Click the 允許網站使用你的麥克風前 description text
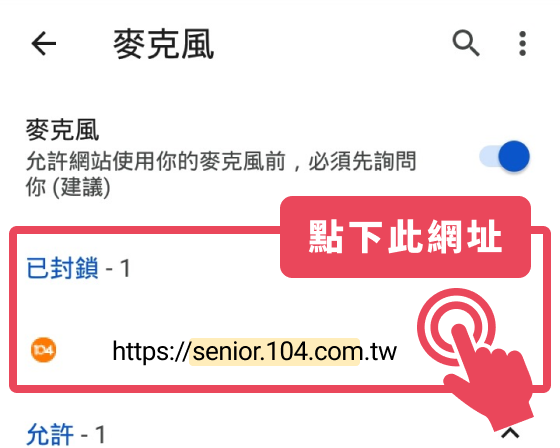 pyautogui.click(x=155, y=161)
